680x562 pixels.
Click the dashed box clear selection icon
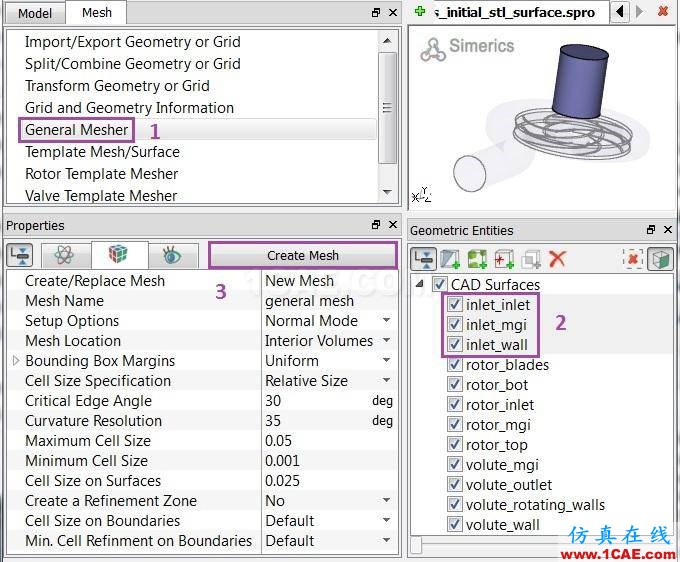(633, 259)
